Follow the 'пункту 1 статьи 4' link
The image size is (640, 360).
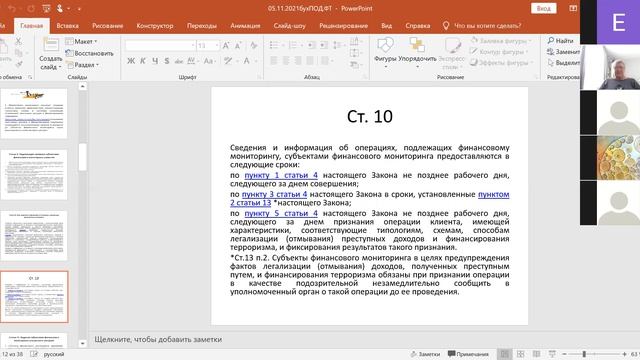[x=281, y=175]
